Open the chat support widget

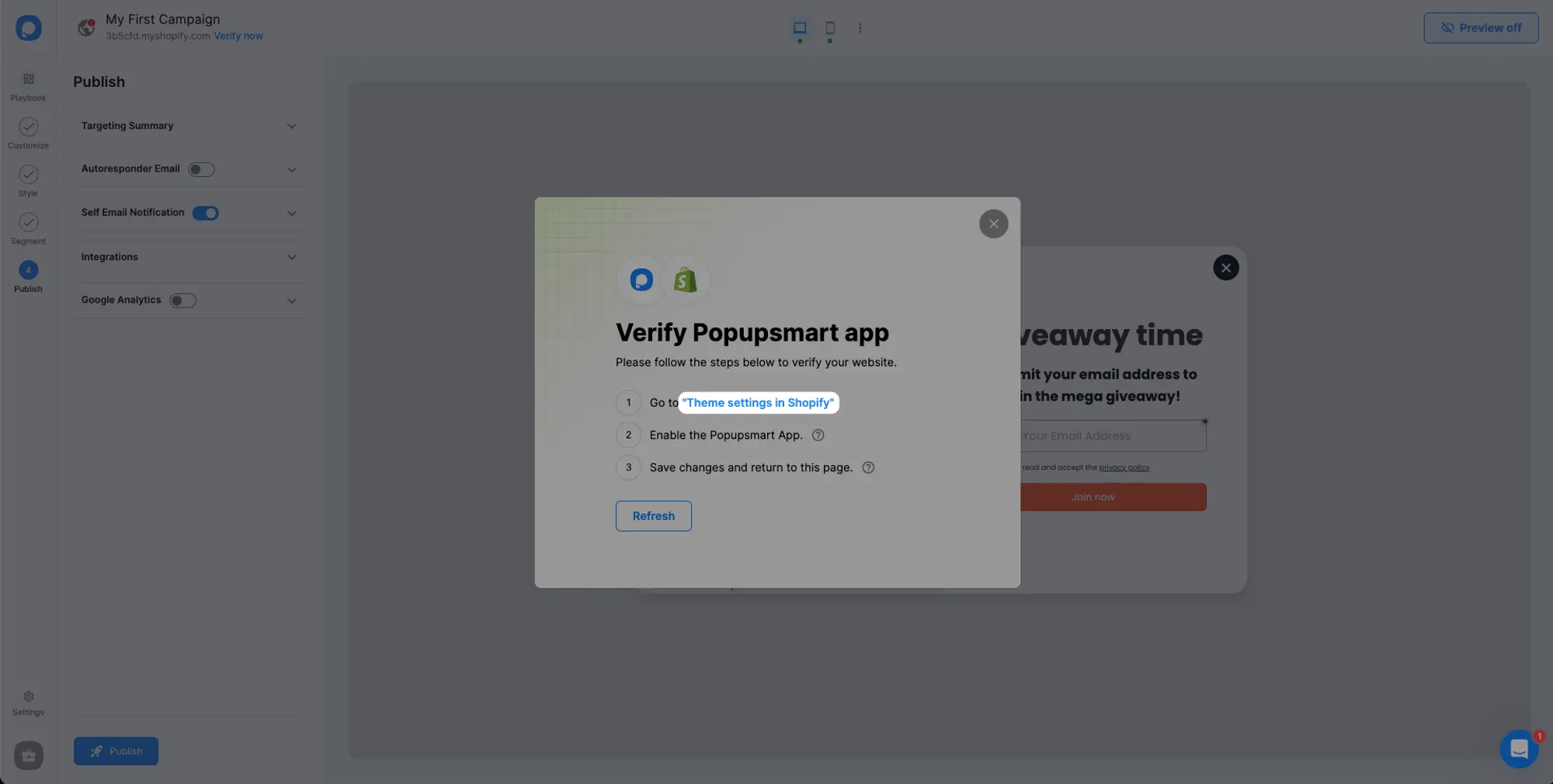tap(1520, 749)
